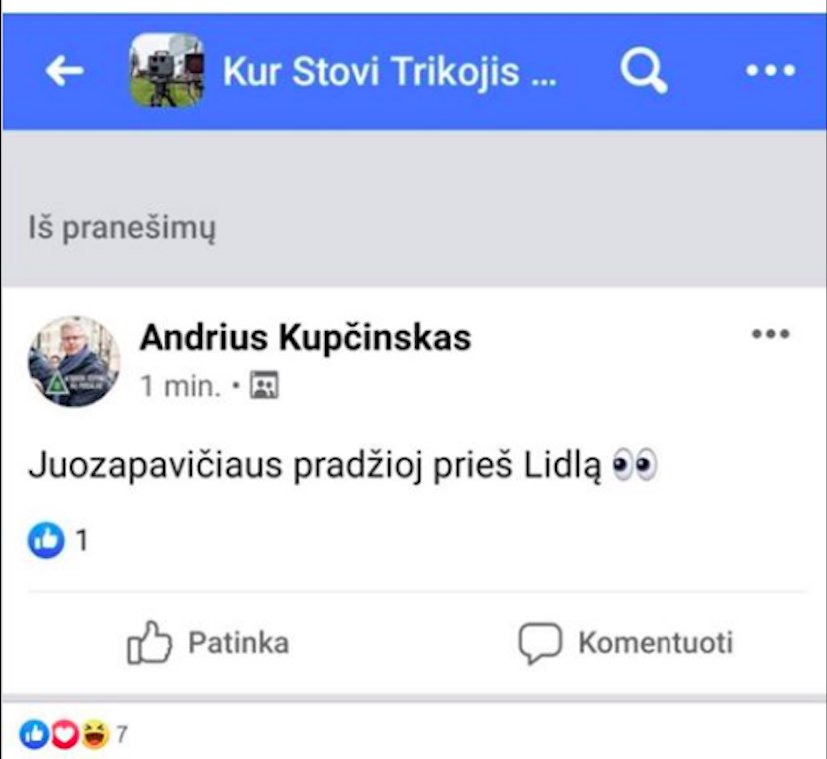Like the post with Patinka button
The image size is (827, 759).
tap(208, 642)
